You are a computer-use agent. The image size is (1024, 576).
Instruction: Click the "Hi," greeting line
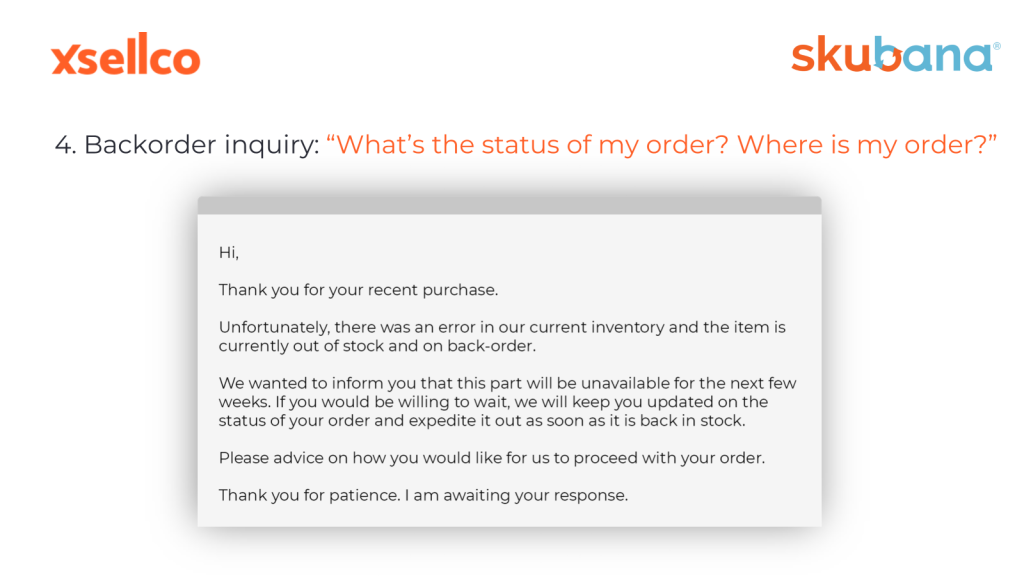[x=229, y=253]
